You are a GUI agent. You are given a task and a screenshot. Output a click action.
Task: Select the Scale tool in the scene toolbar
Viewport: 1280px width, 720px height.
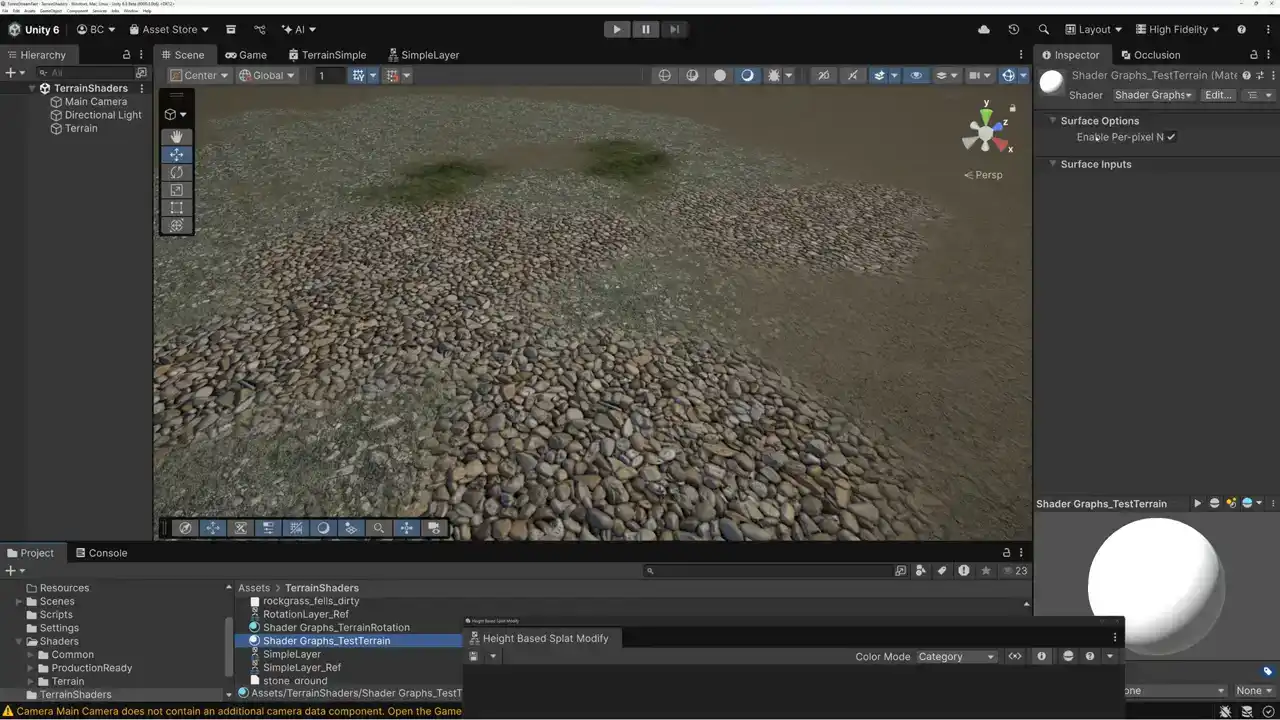click(x=176, y=190)
